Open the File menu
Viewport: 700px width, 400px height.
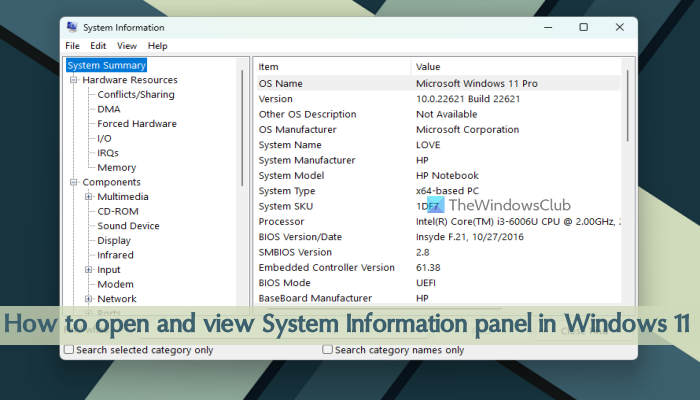click(x=72, y=46)
